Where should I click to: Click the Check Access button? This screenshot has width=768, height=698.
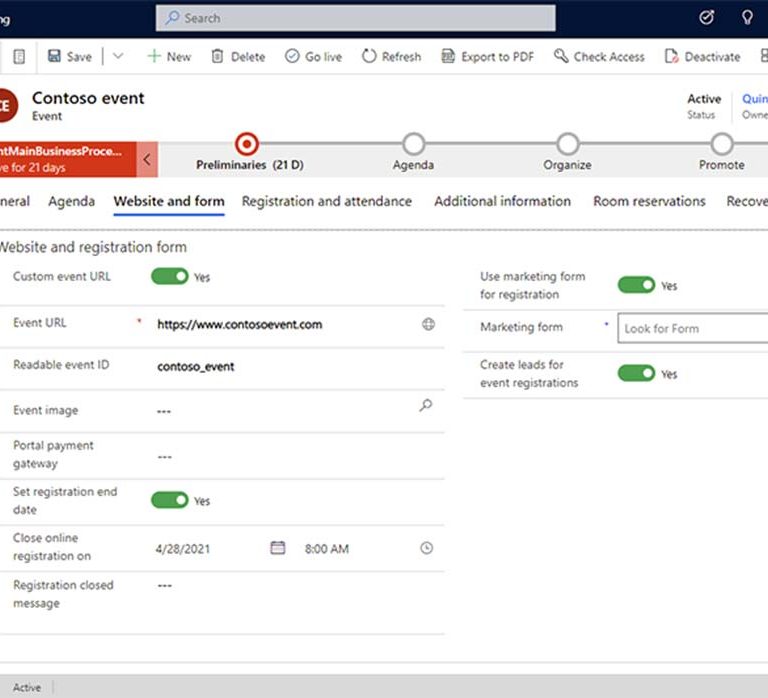pyautogui.click(x=600, y=56)
